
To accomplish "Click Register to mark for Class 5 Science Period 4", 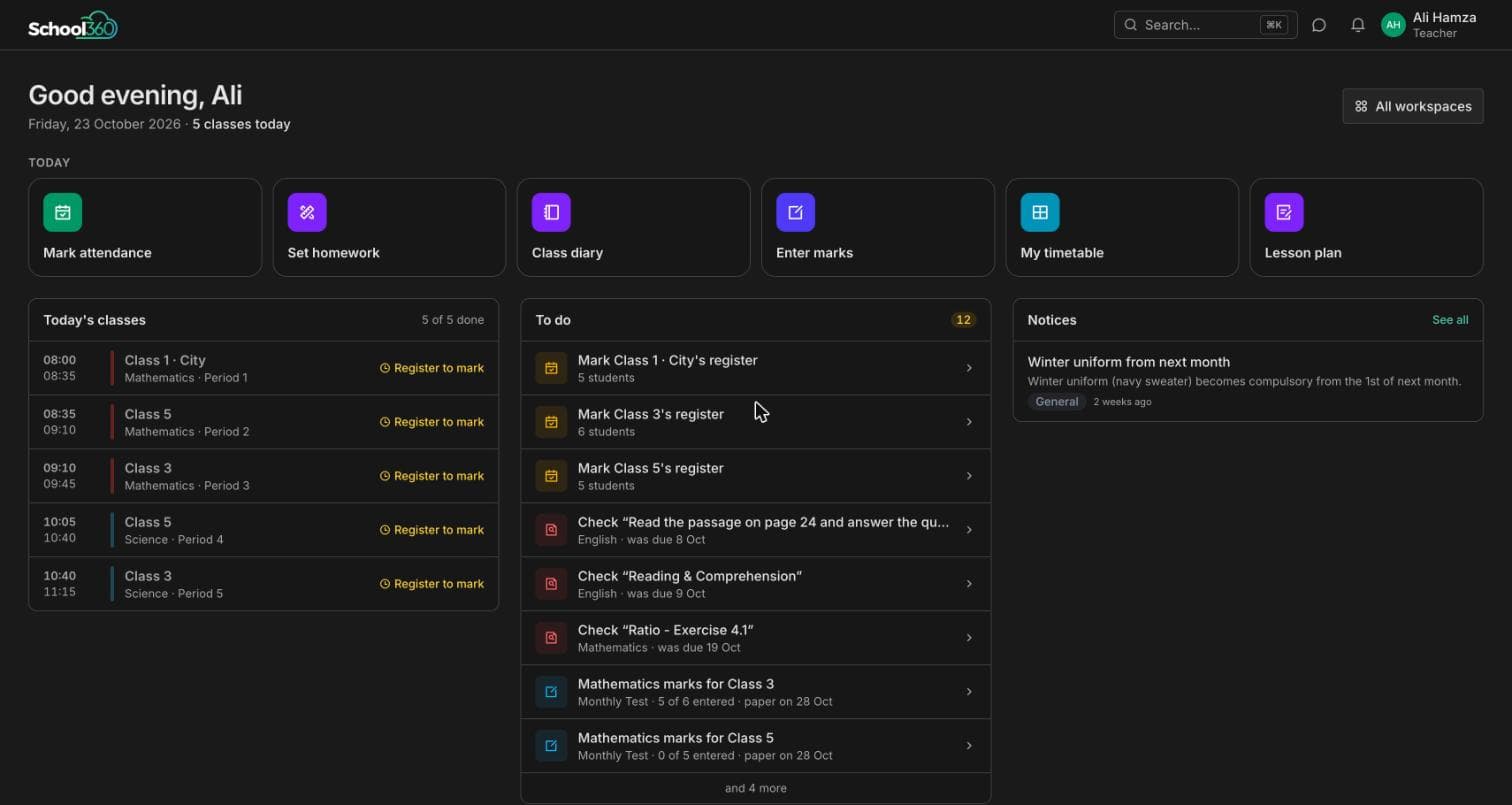I will coord(432,530).
